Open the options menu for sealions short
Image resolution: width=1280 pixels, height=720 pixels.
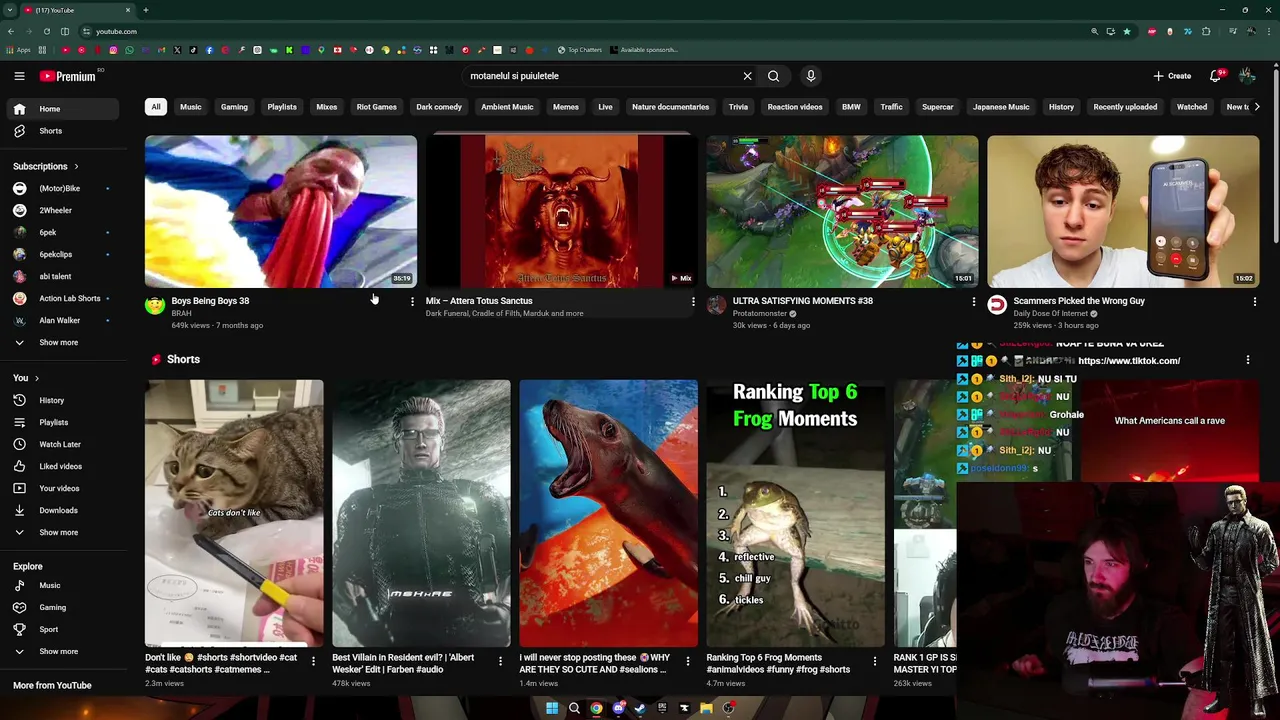pos(687,661)
